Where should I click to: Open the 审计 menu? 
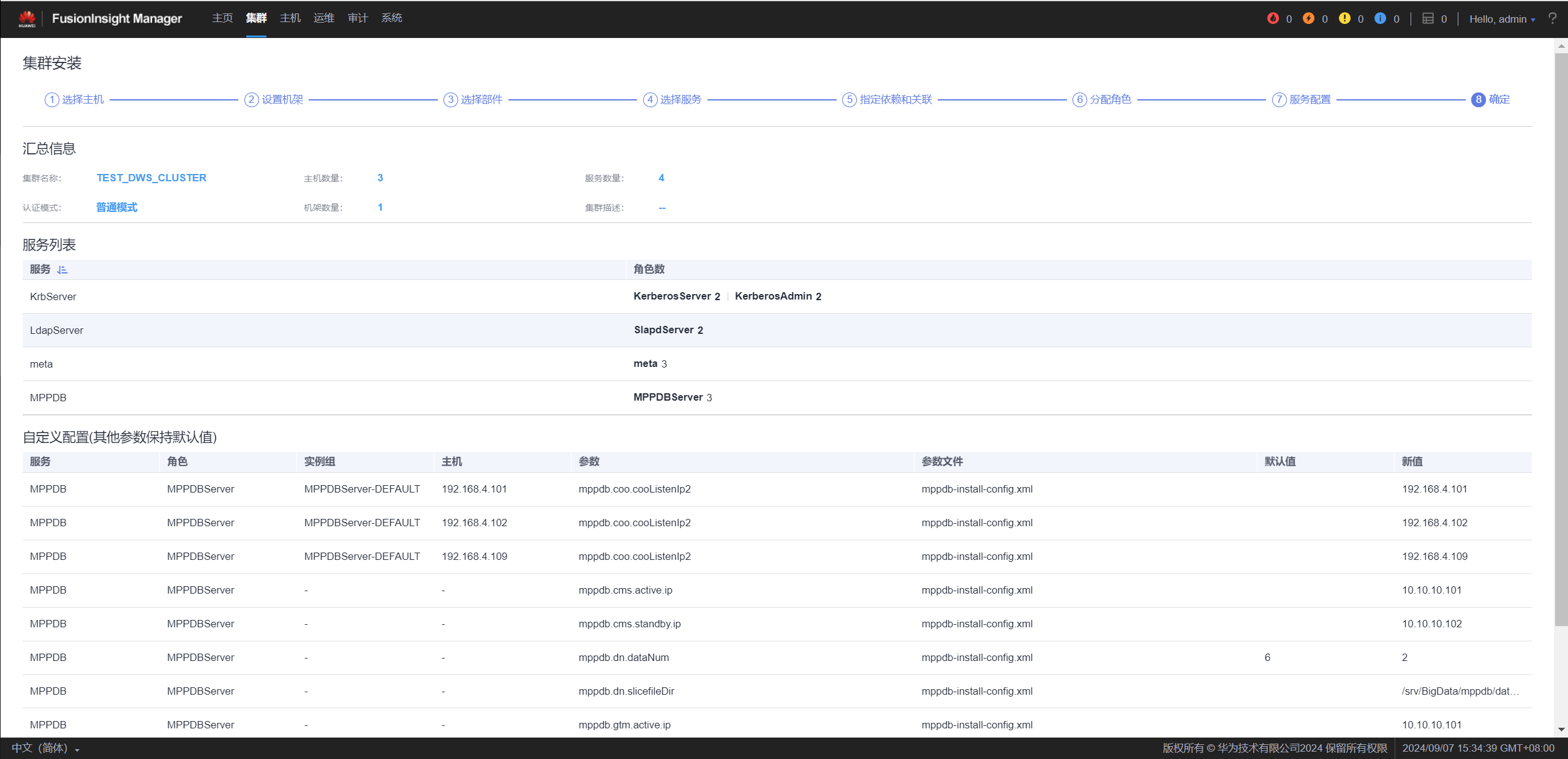click(358, 18)
